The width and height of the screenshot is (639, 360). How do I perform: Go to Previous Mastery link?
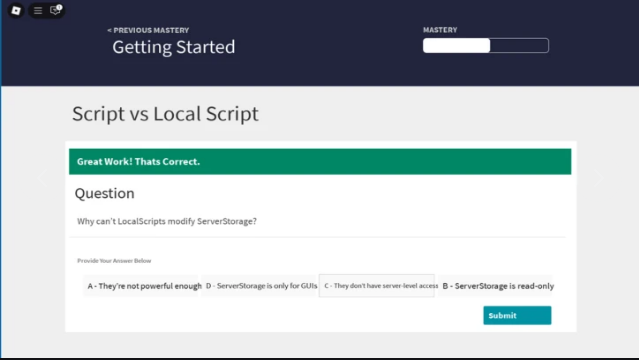click(x=148, y=30)
